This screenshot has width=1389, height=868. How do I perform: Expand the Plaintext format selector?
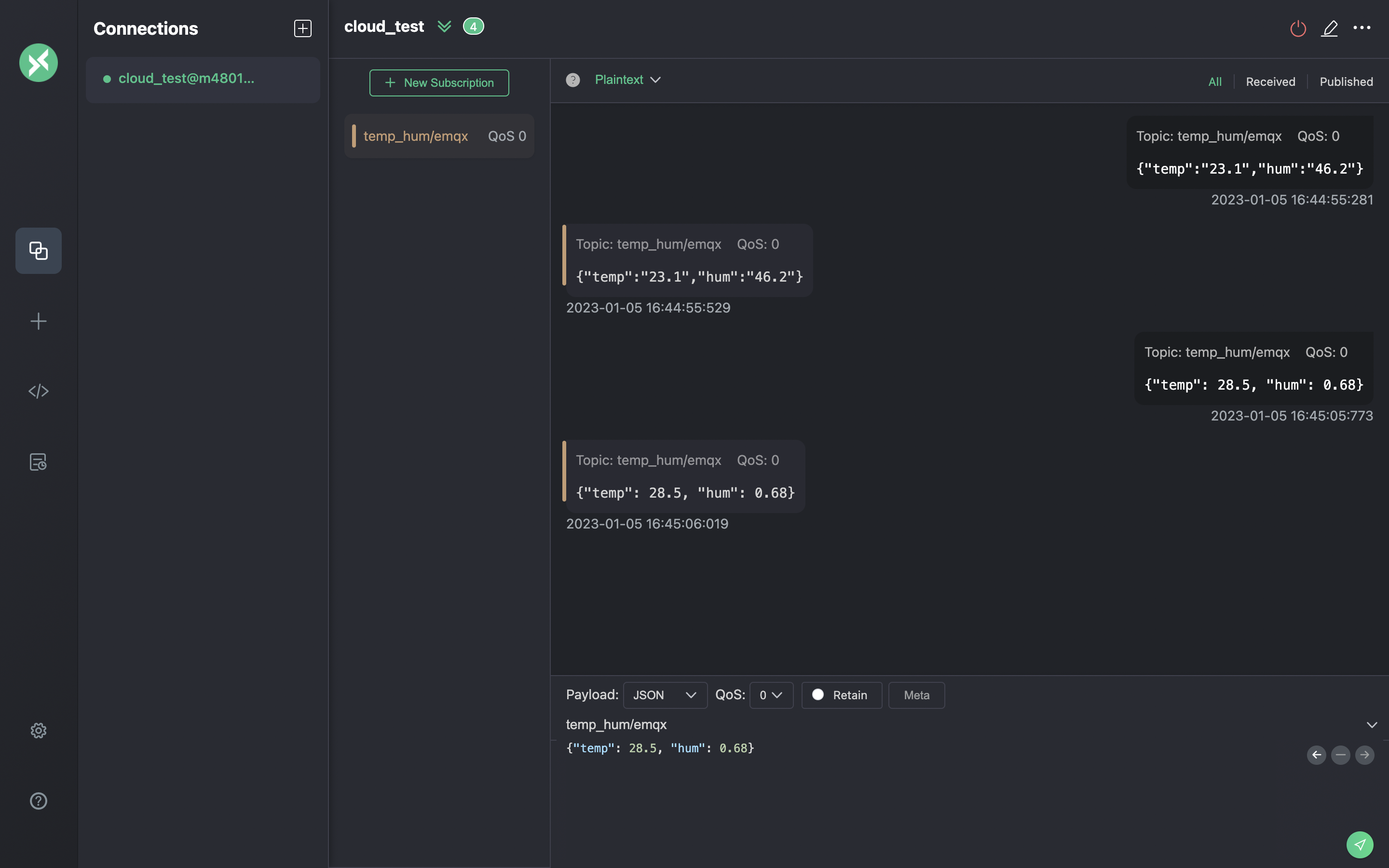tap(629, 80)
